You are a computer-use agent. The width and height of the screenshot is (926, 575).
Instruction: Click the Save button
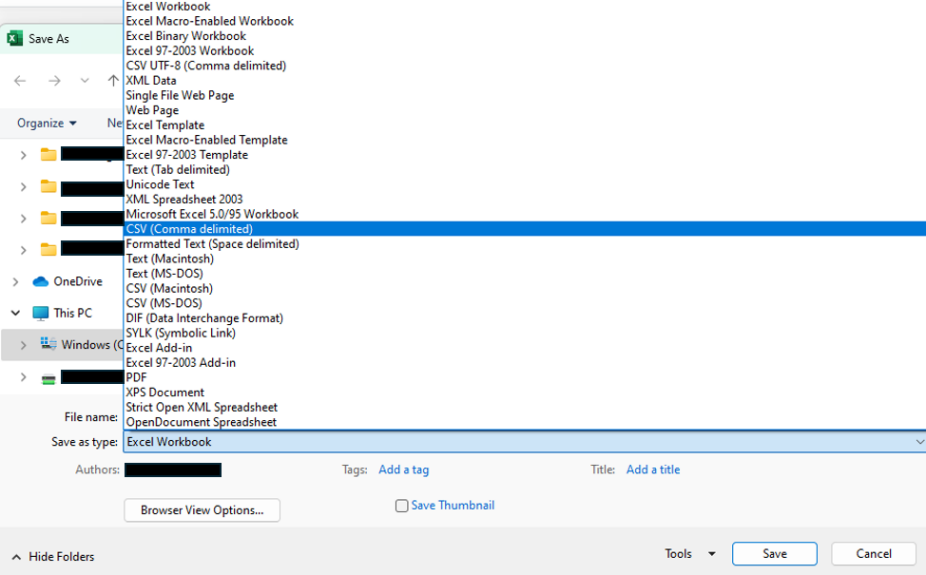click(x=775, y=554)
